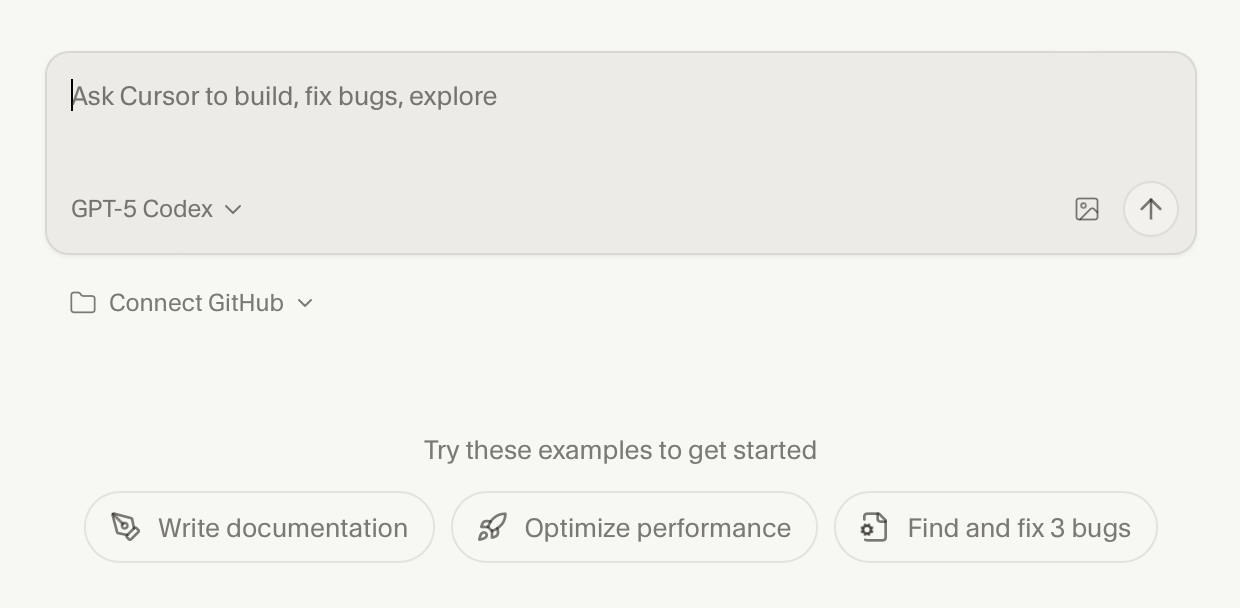This screenshot has width=1240, height=608.
Task: Focus the Ask Cursor prompt placeholder text
Action: click(284, 96)
